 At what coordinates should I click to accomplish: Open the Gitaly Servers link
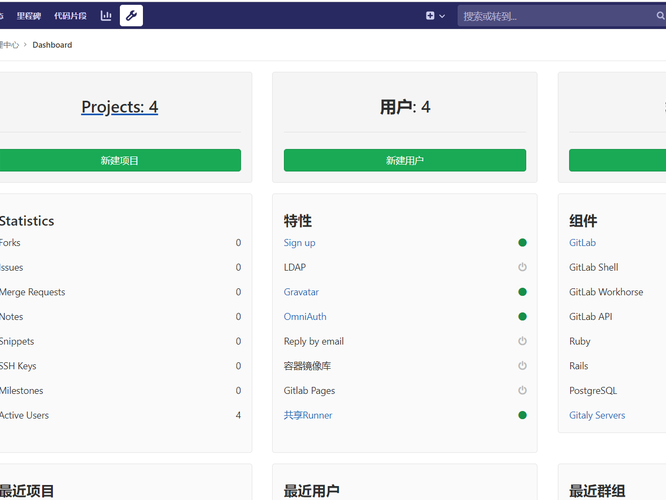point(597,415)
